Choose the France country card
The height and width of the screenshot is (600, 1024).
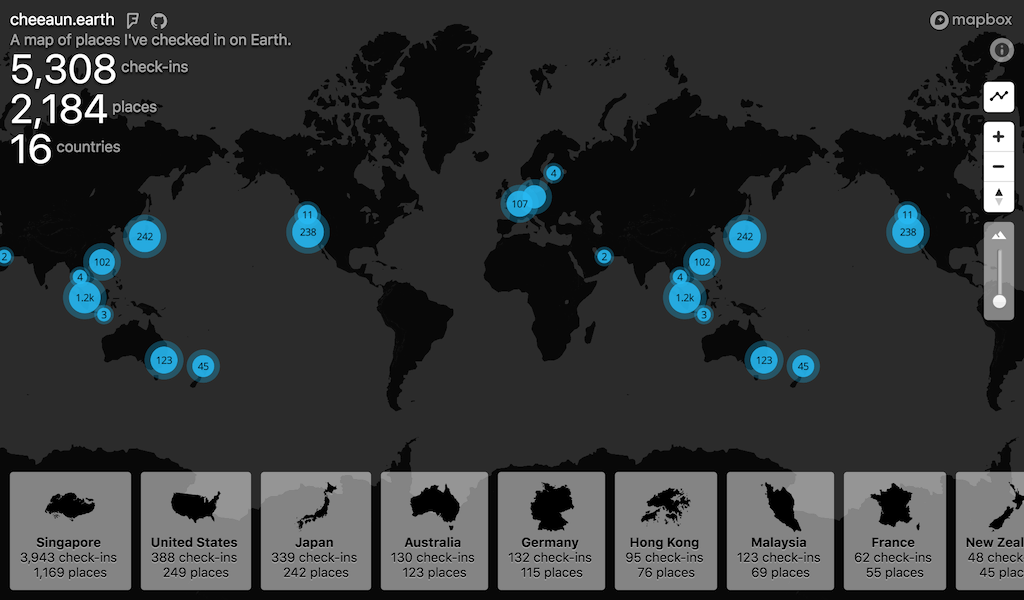click(x=894, y=531)
